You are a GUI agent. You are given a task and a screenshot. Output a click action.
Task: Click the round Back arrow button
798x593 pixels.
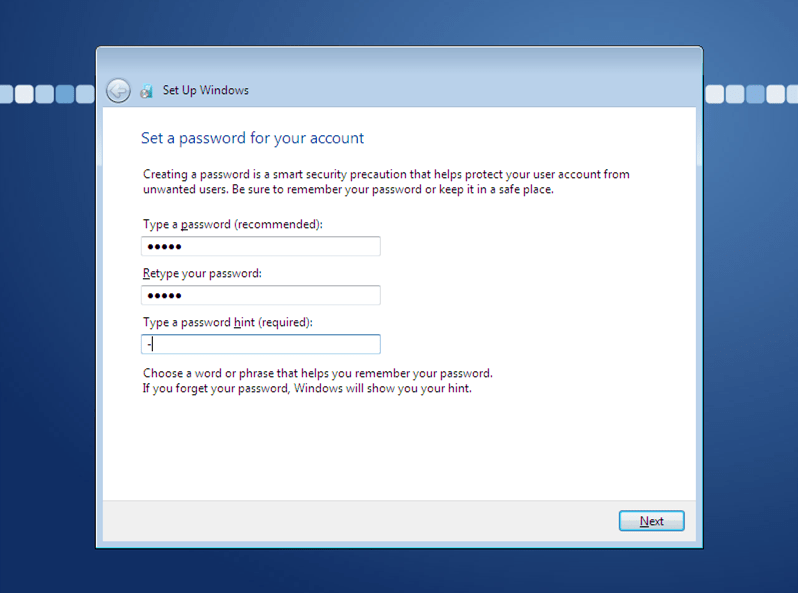[x=118, y=91]
